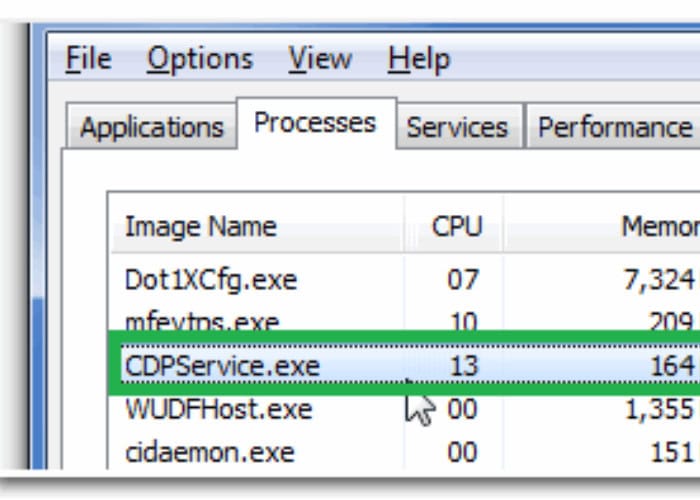Click the Memory column header
This screenshot has height=500, width=700.
(658, 227)
